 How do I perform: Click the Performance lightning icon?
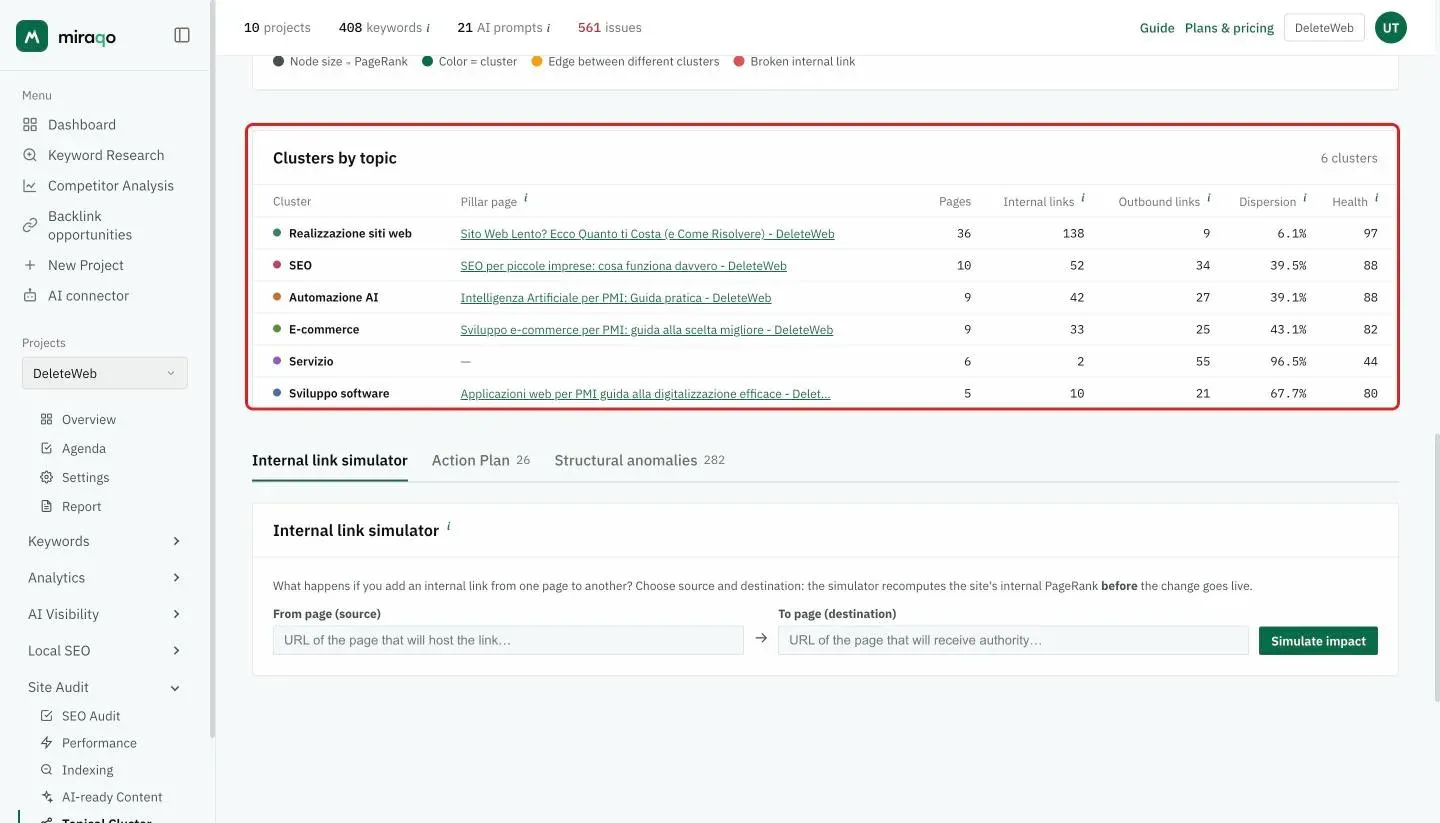click(x=46, y=743)
